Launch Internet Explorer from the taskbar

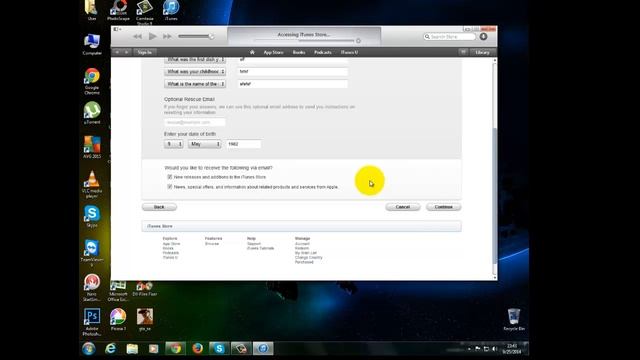[x=111, y=349]
